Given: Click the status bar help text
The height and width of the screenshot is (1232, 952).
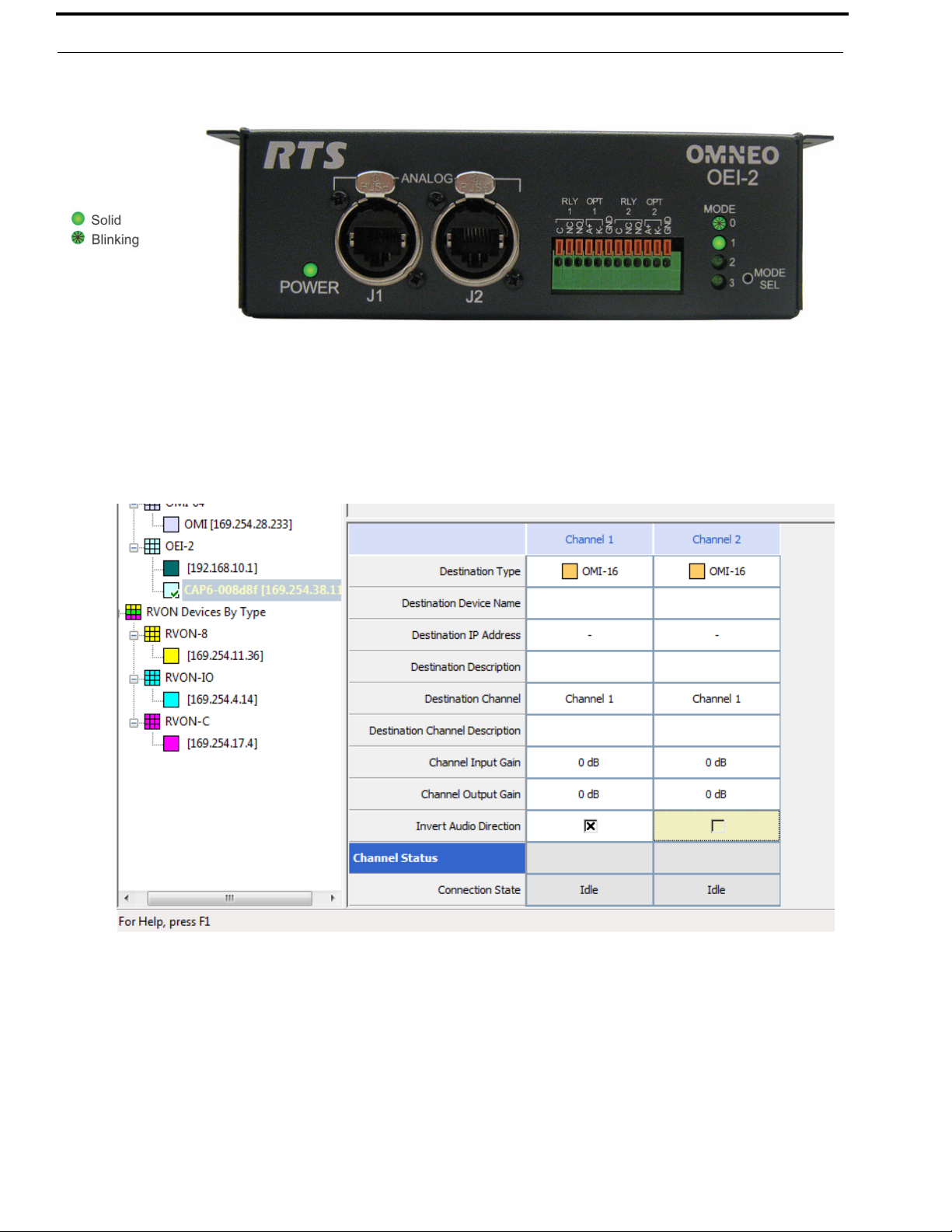Looking at the screenshot, I should point(164,922).
